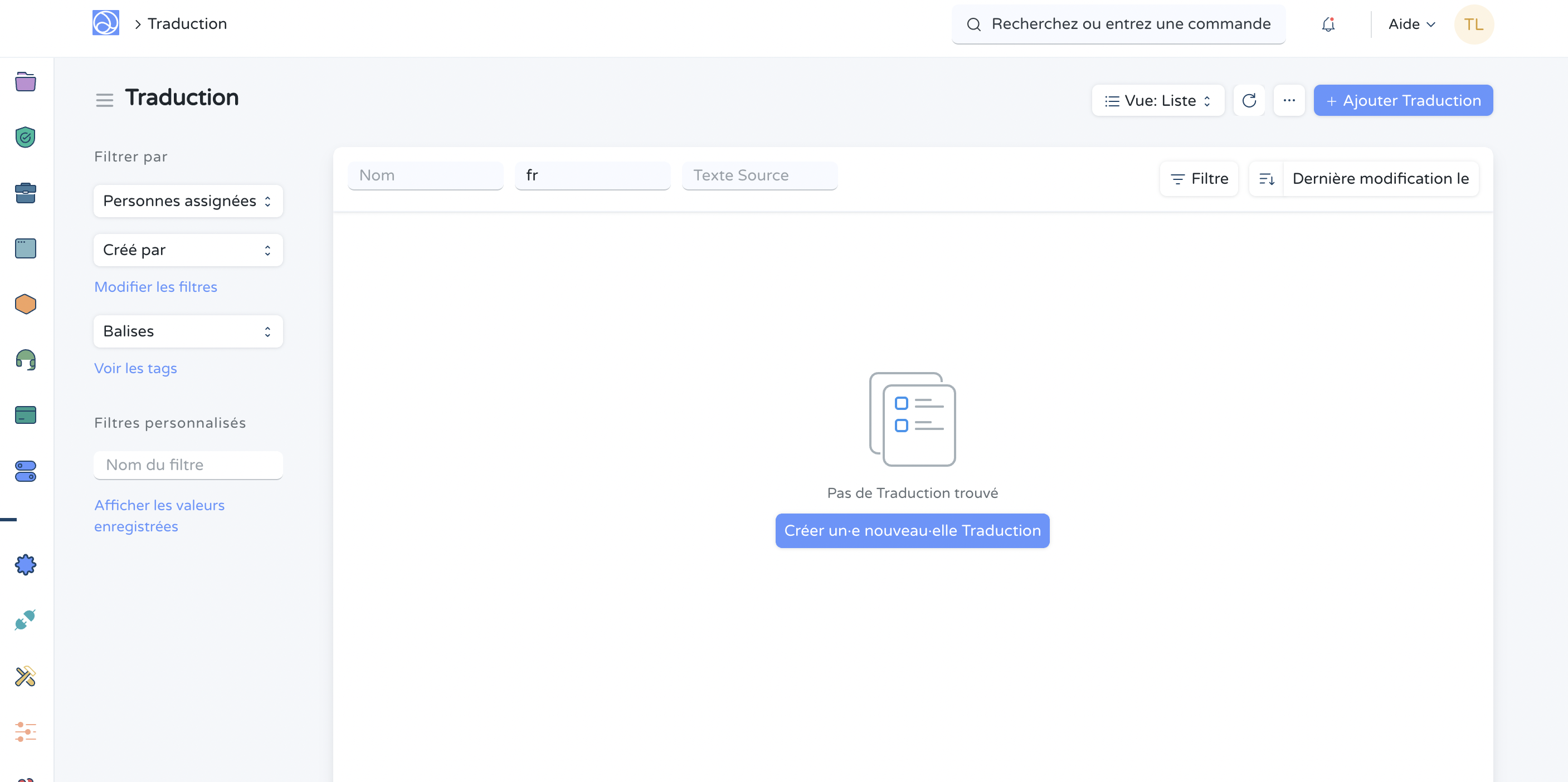
Task: Click the app logo home icon
Action: click(x=105, y=23)
